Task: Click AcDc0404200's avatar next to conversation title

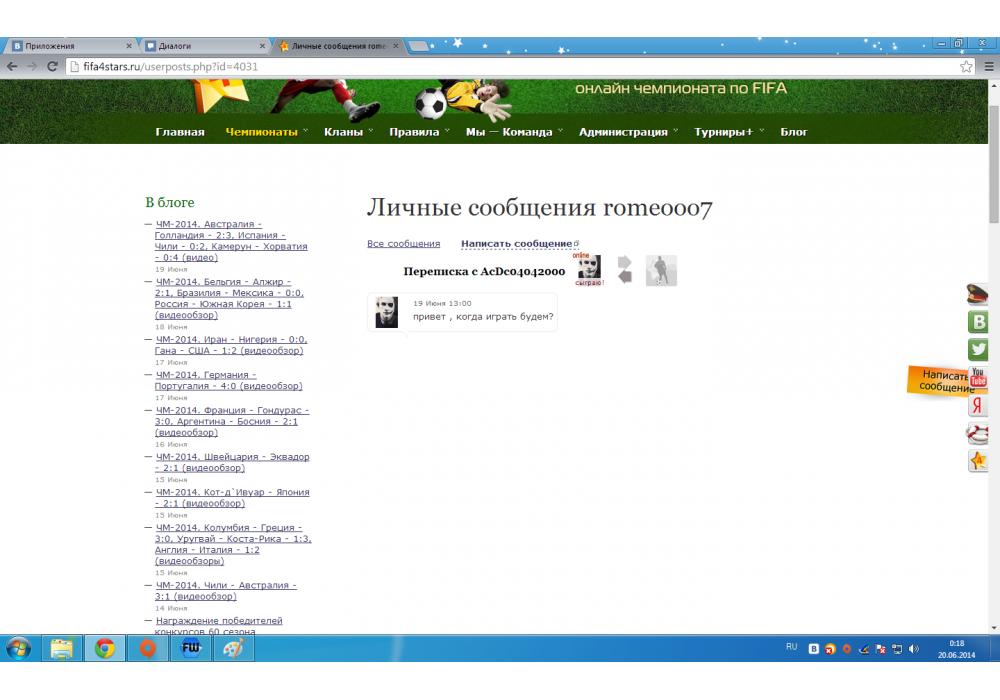Action: pyautogui.click(x=589, y=268)
